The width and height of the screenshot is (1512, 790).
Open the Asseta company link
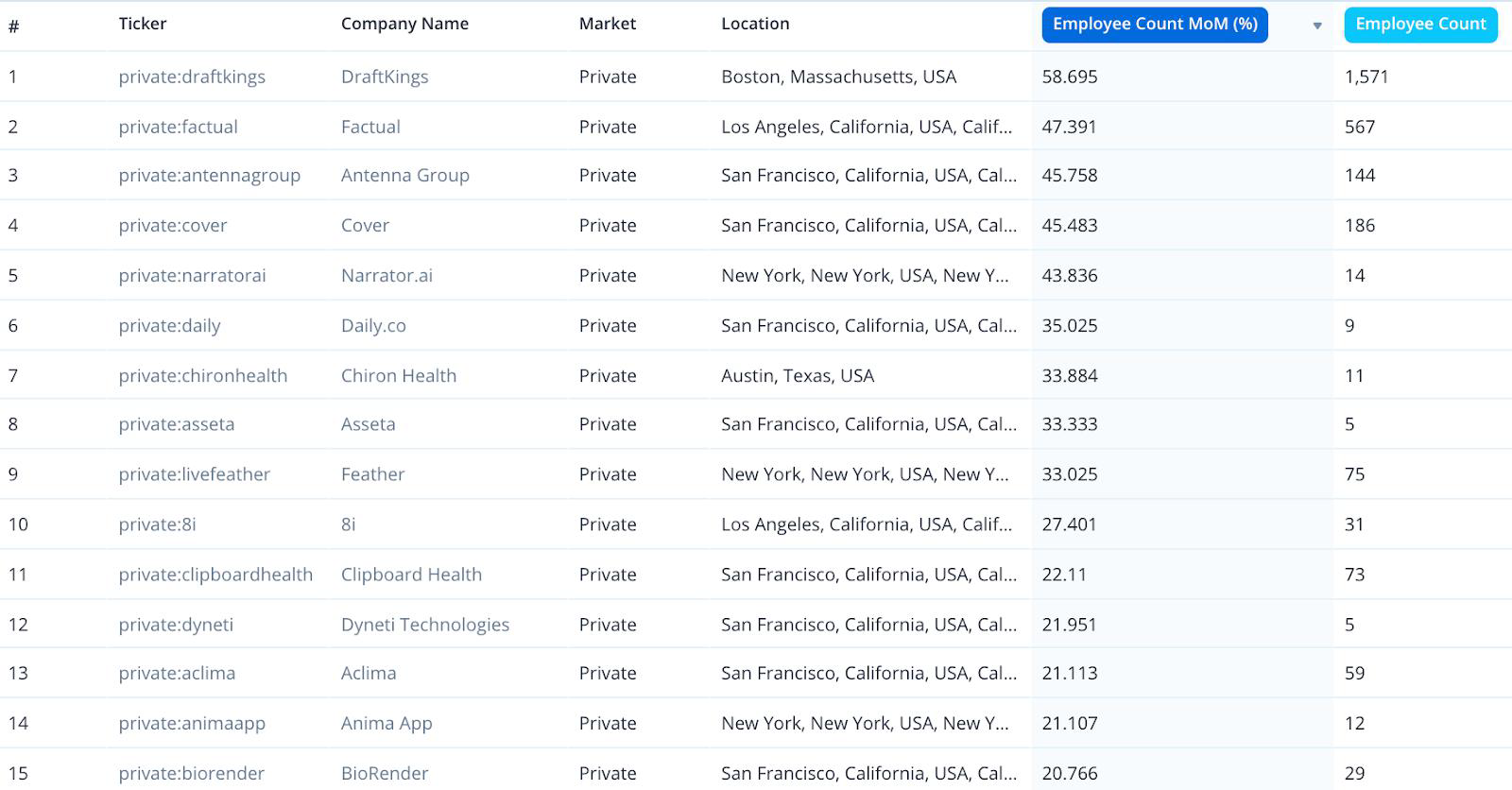pyautogui.click(x=368, y=423)
